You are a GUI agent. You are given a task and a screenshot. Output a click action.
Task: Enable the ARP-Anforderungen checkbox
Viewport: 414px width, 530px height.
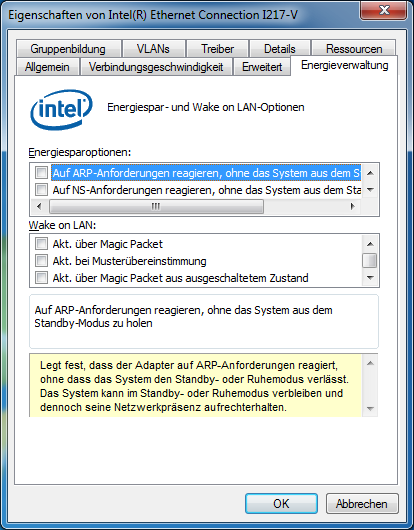click(x=42, y=173)
